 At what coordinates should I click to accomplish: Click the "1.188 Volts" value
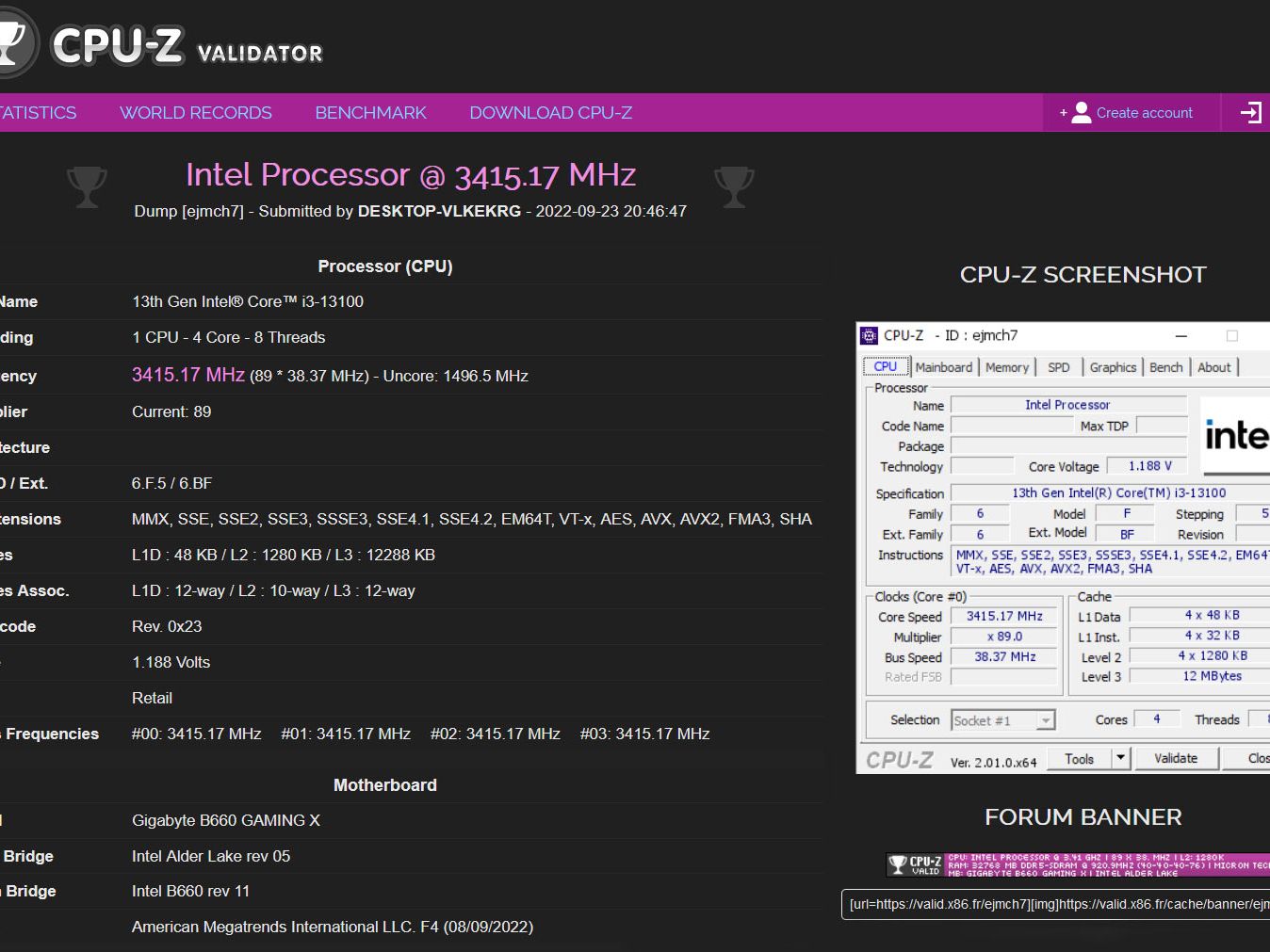click(171, 663)
